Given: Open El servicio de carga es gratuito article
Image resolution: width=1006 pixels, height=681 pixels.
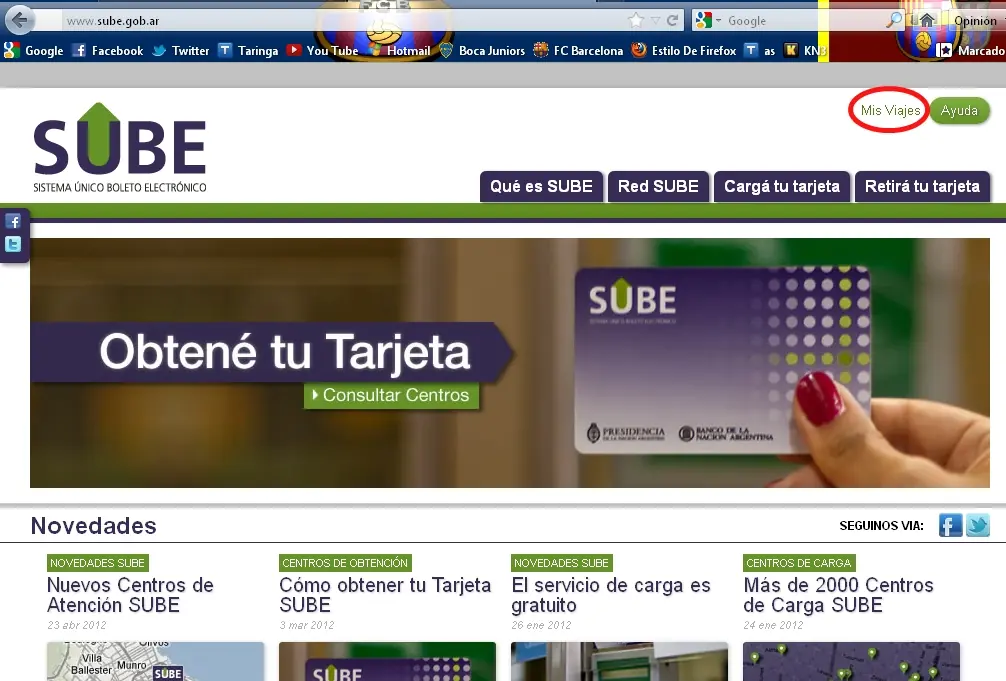Looking at the screenshot, I should [611, 595].
